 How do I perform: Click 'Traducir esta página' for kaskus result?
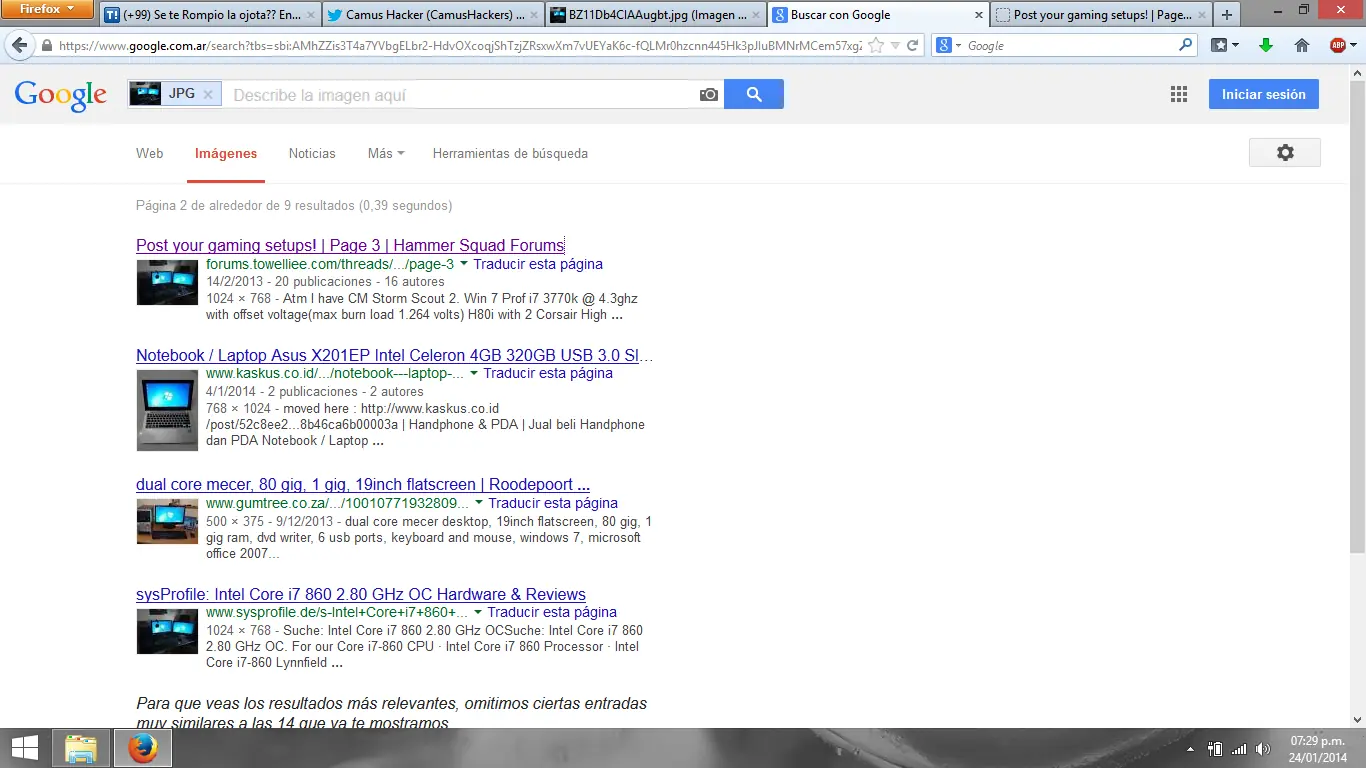point(548,373)
